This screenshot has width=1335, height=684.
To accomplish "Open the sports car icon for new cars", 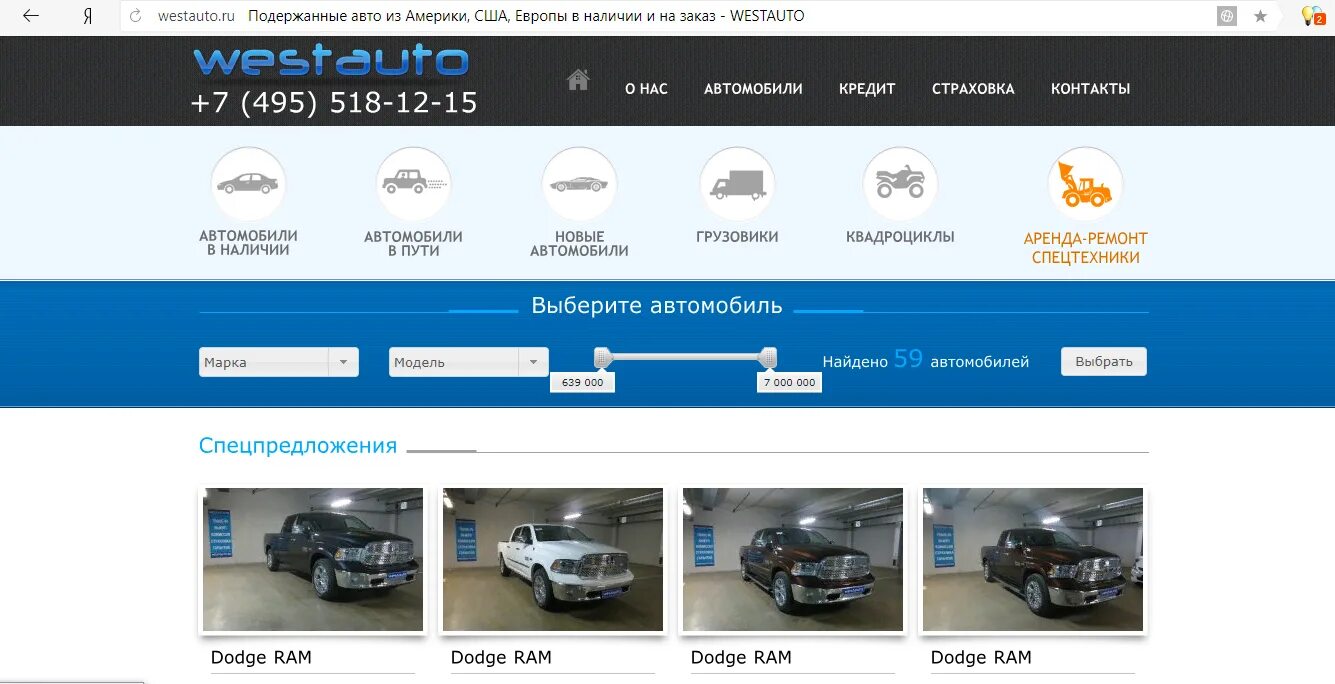I will click(x=579, y=184).
